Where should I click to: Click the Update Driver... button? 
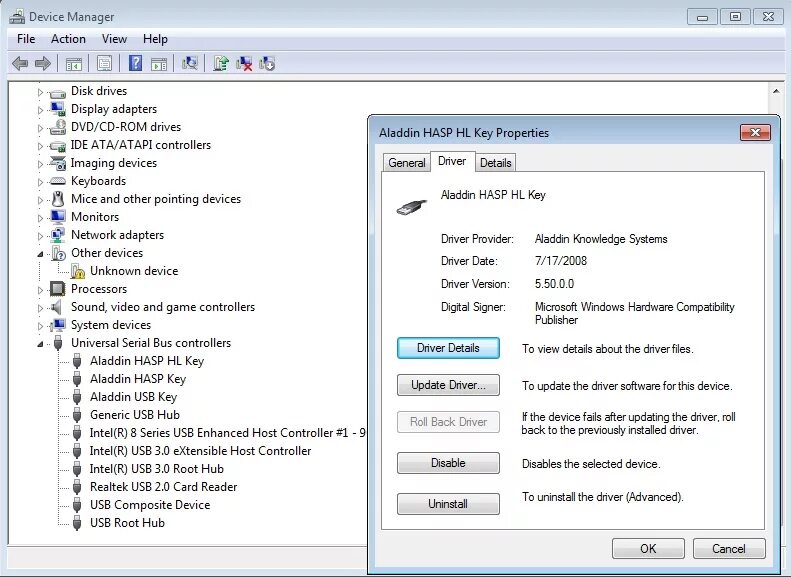[x=448, y=385]
